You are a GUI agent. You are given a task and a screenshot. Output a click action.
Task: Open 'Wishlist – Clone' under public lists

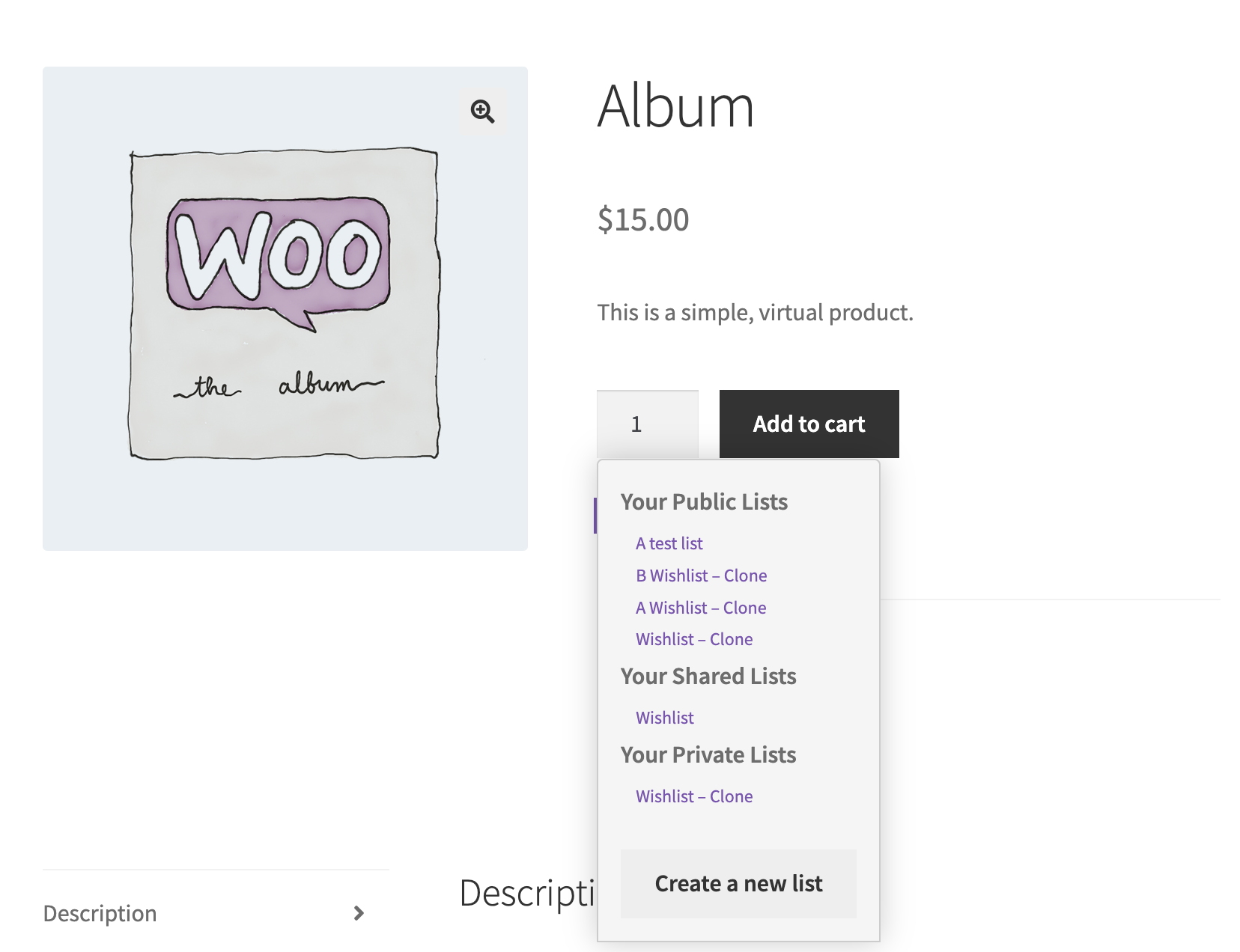[x=694, y=639]
